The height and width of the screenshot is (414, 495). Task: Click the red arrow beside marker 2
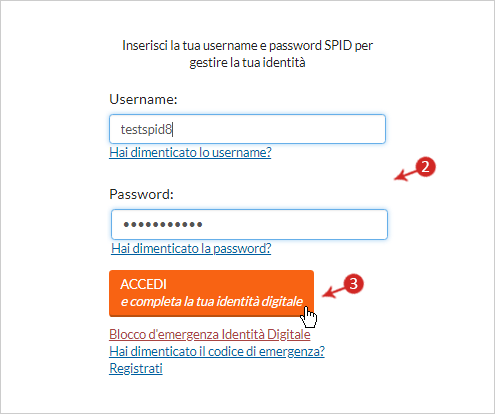(x=405, y=175)
